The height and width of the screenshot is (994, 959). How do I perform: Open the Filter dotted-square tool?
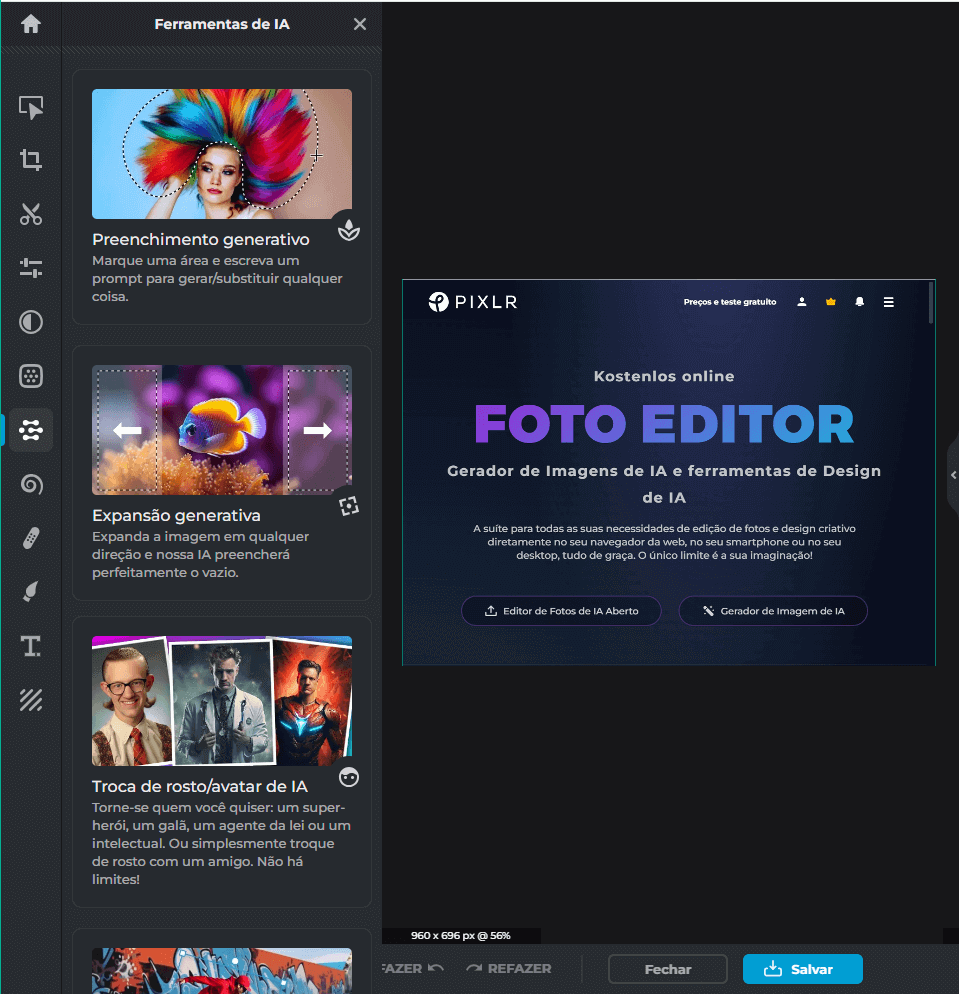click(30, 376)
